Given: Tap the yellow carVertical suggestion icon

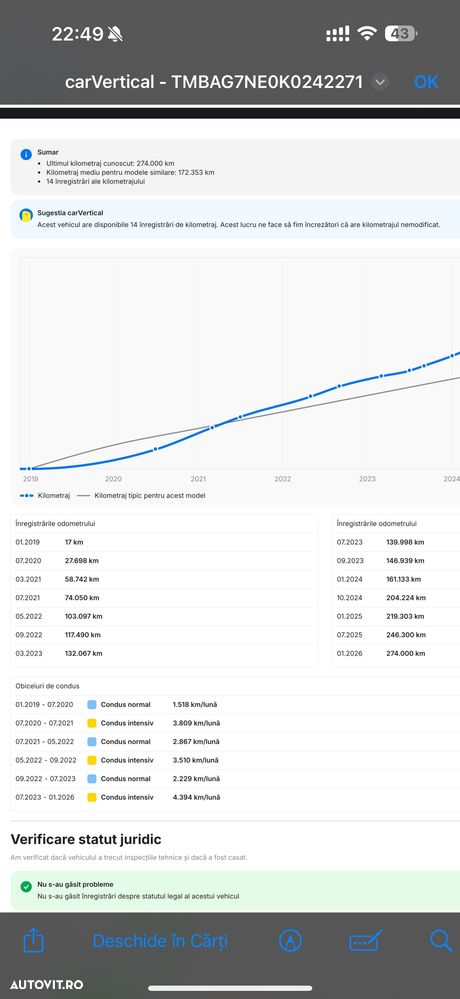Looking at the screenshot, I should [x=26, y=215].
